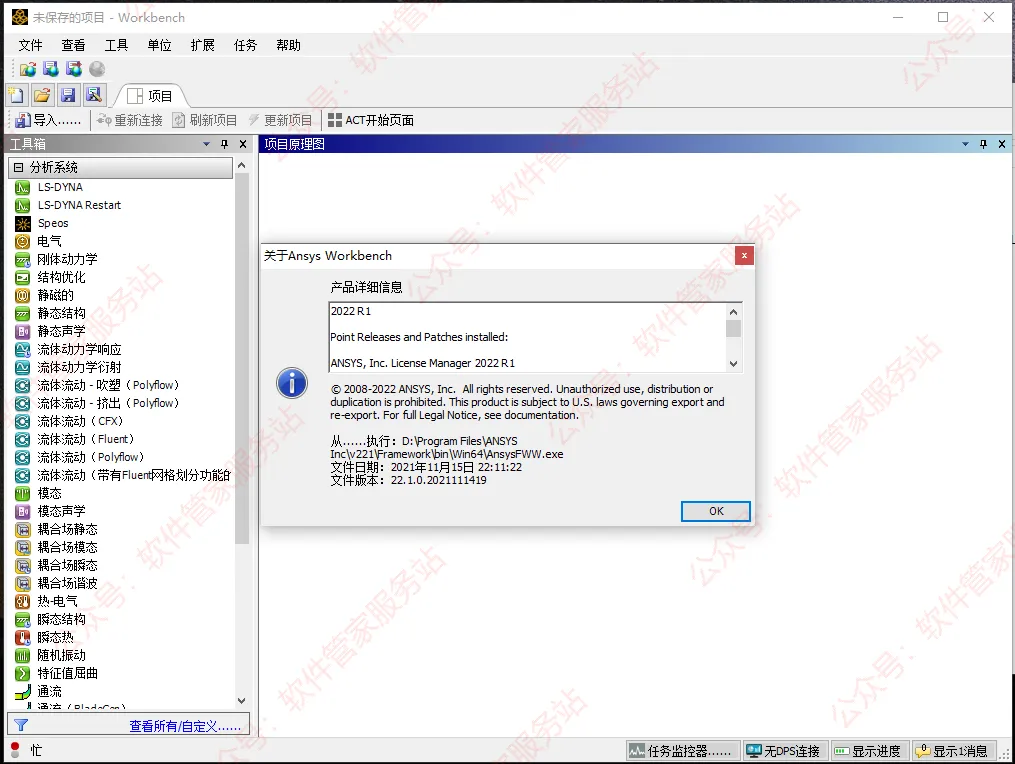The image size is (1015, 764).
Task: Select 静态结构 static structural icon
Action: (x=23, y=313)
